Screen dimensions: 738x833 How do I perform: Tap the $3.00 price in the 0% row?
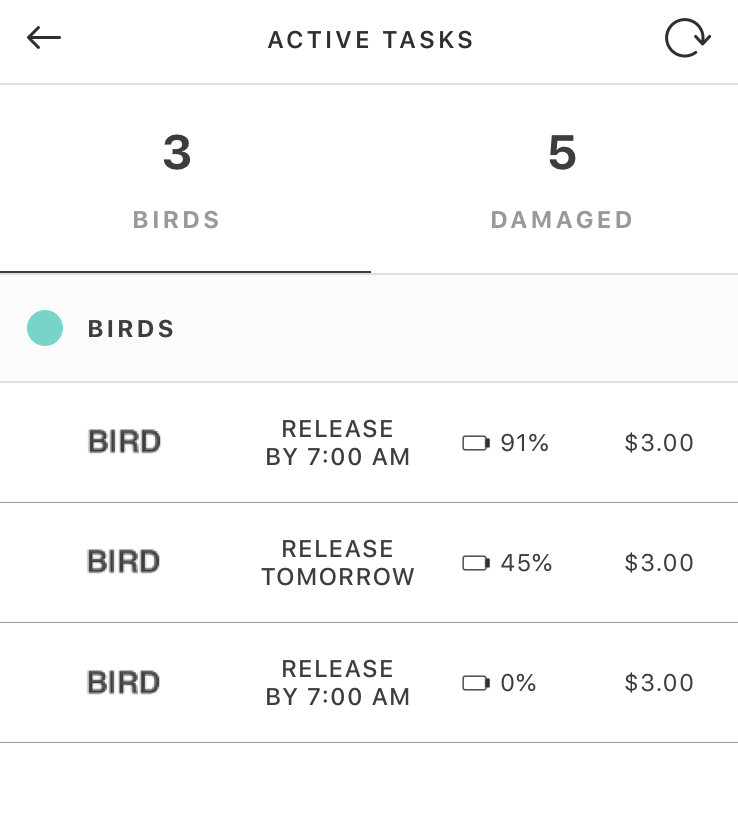pos(659,683)
